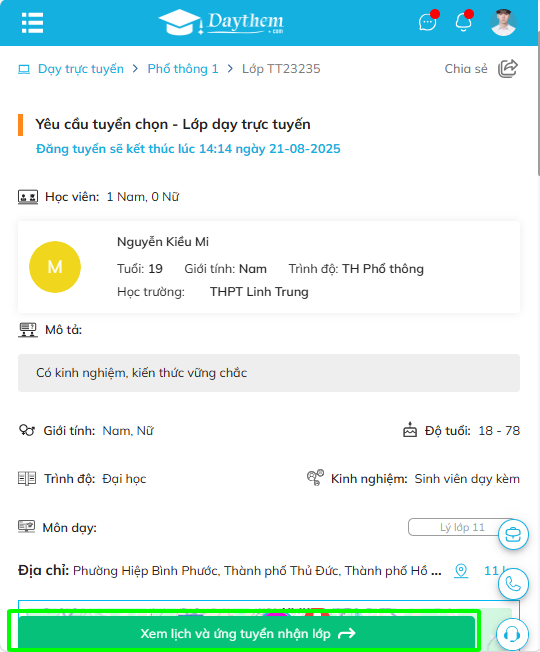The width and height of the screenshot is (540, 652).
Task: Open Nguyễn Kiều Mi student name
Action: 163,242
